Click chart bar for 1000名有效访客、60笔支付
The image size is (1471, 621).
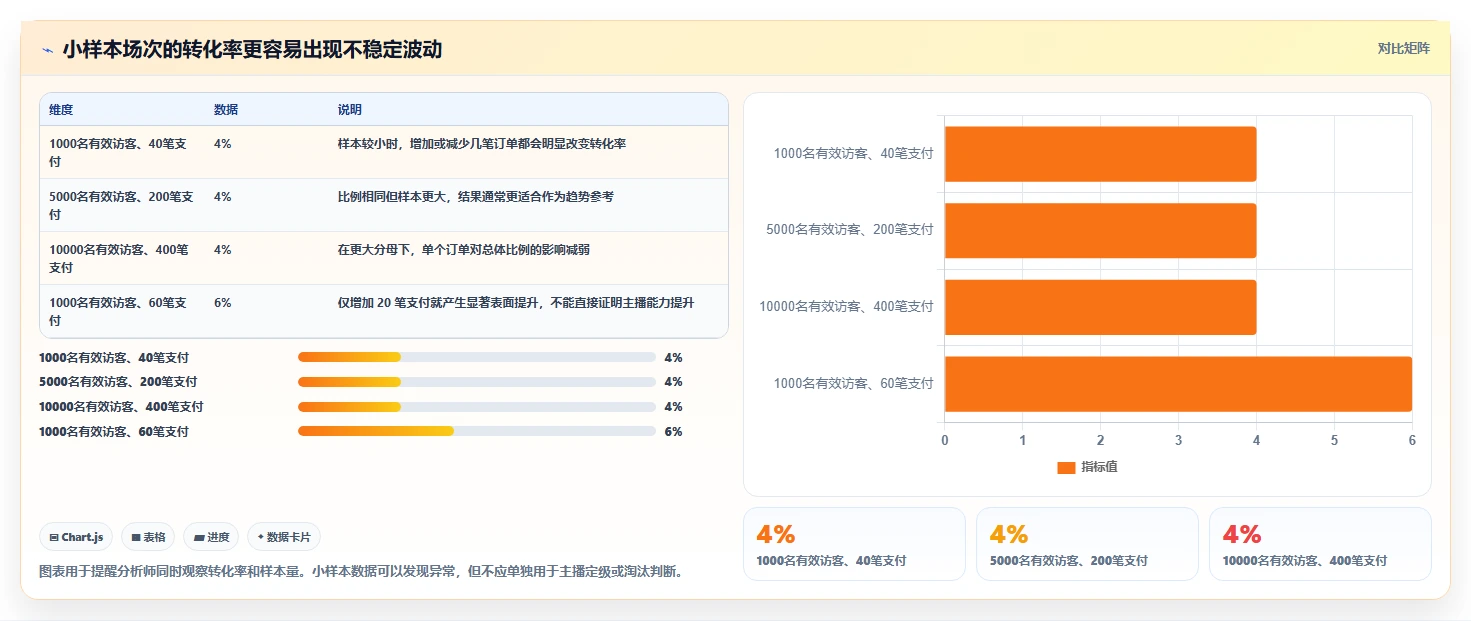coord(1178,384)
